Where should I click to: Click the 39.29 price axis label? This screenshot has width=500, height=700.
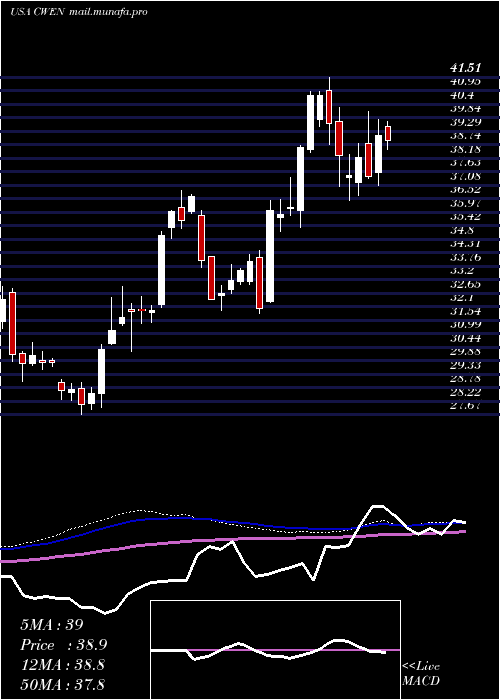(x=466, y=122)
